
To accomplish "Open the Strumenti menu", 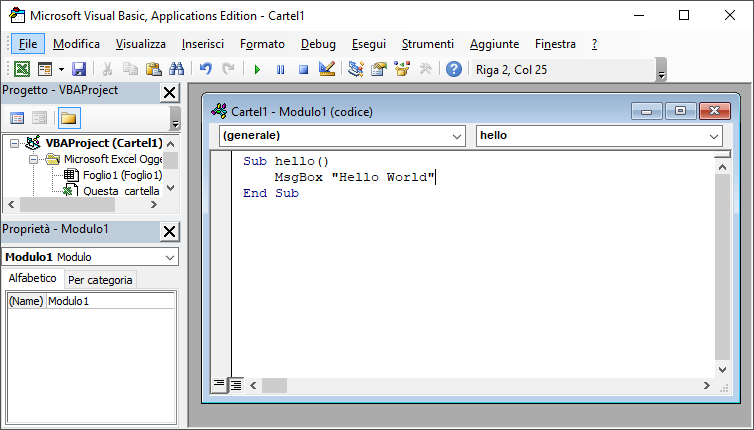I will tap(428, 44).
